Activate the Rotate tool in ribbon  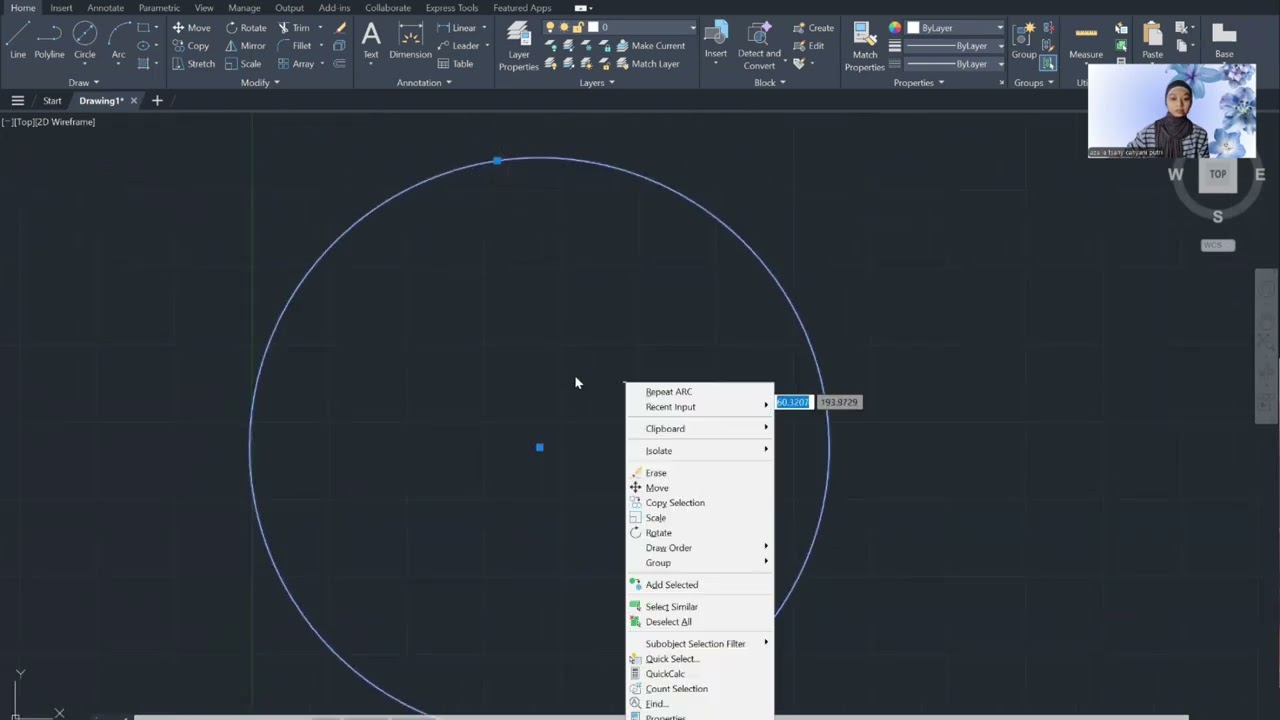246,28
